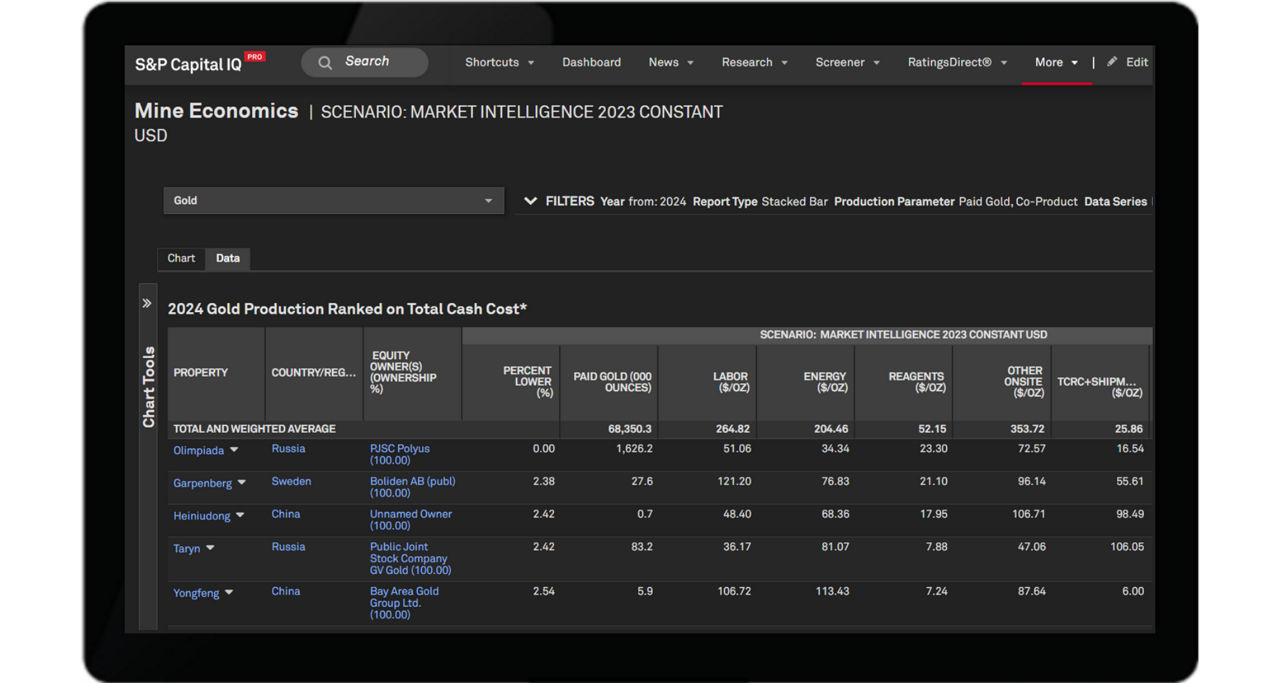Click the TOTAL AND WEIGHTED AVERAGE row label

pos(254,429)
